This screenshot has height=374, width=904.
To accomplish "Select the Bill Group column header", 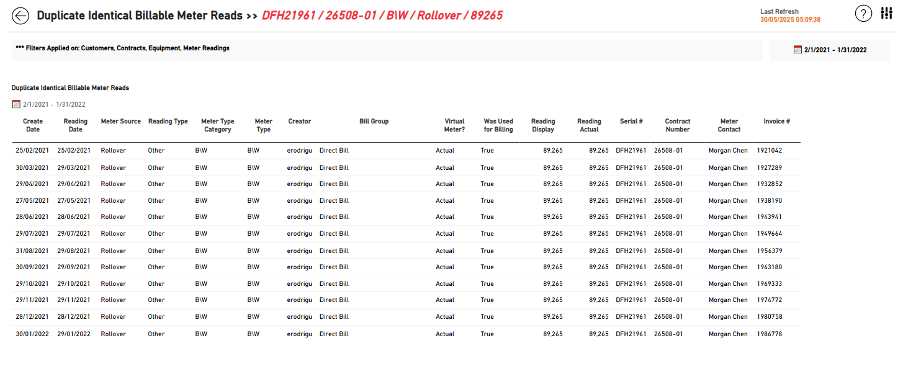I will click(374, 121).
